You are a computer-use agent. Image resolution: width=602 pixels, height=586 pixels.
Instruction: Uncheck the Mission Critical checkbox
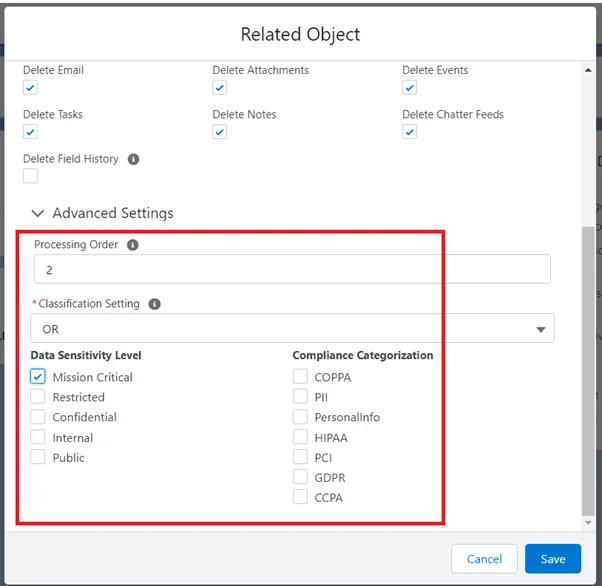click(x=38, y=377)
